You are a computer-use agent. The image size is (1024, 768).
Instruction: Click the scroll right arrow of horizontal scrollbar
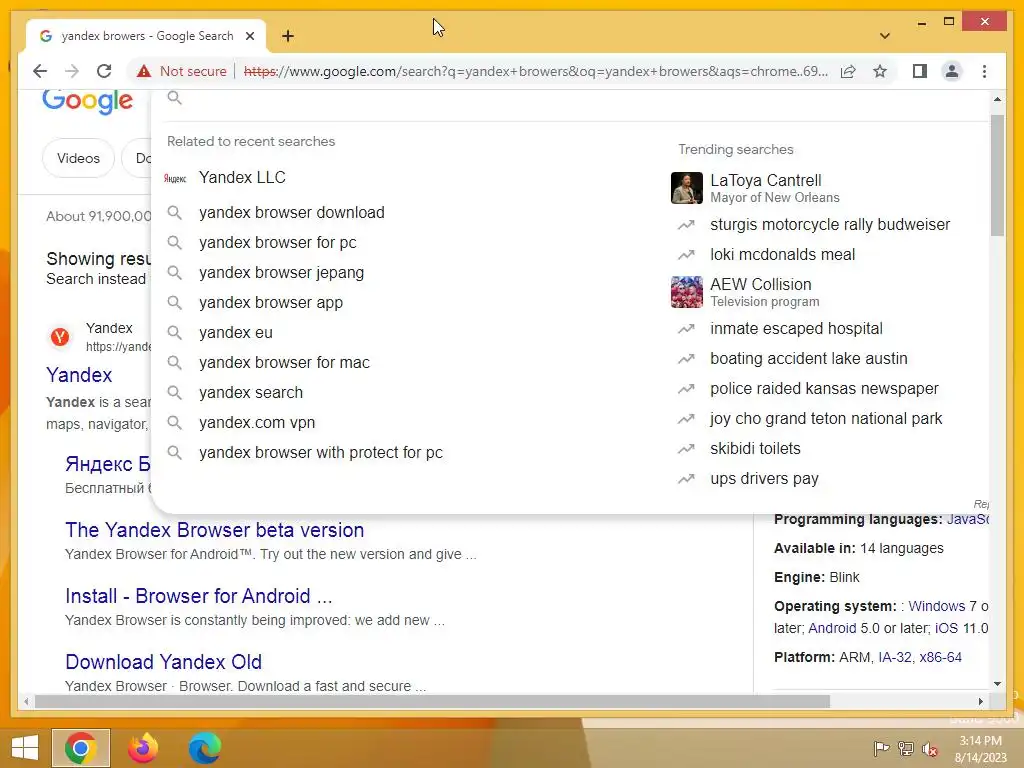coord(980,701)
